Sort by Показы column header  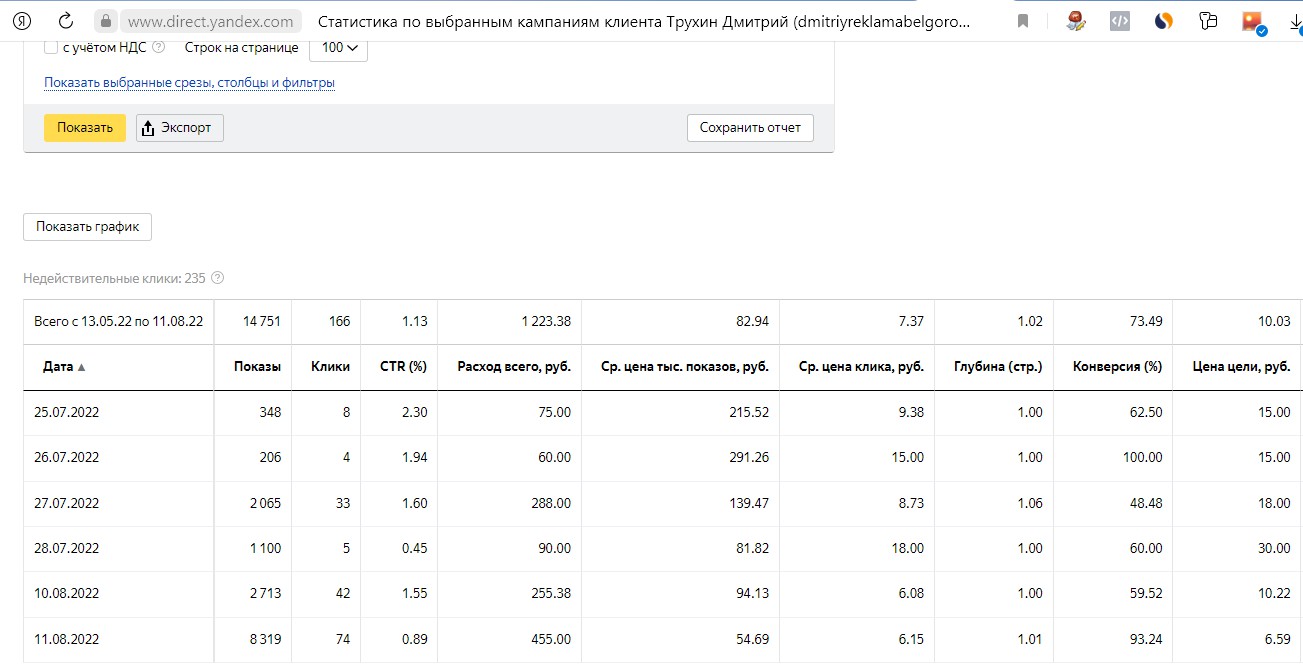pyautogui.click(x=257, y=367)
